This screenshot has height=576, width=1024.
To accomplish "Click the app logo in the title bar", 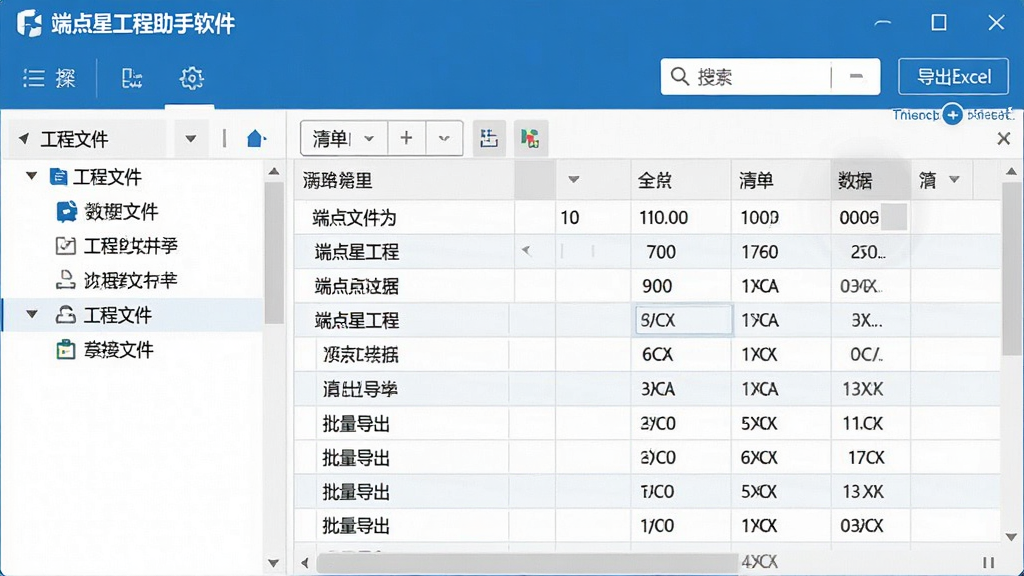I will (x=29, y=24).
